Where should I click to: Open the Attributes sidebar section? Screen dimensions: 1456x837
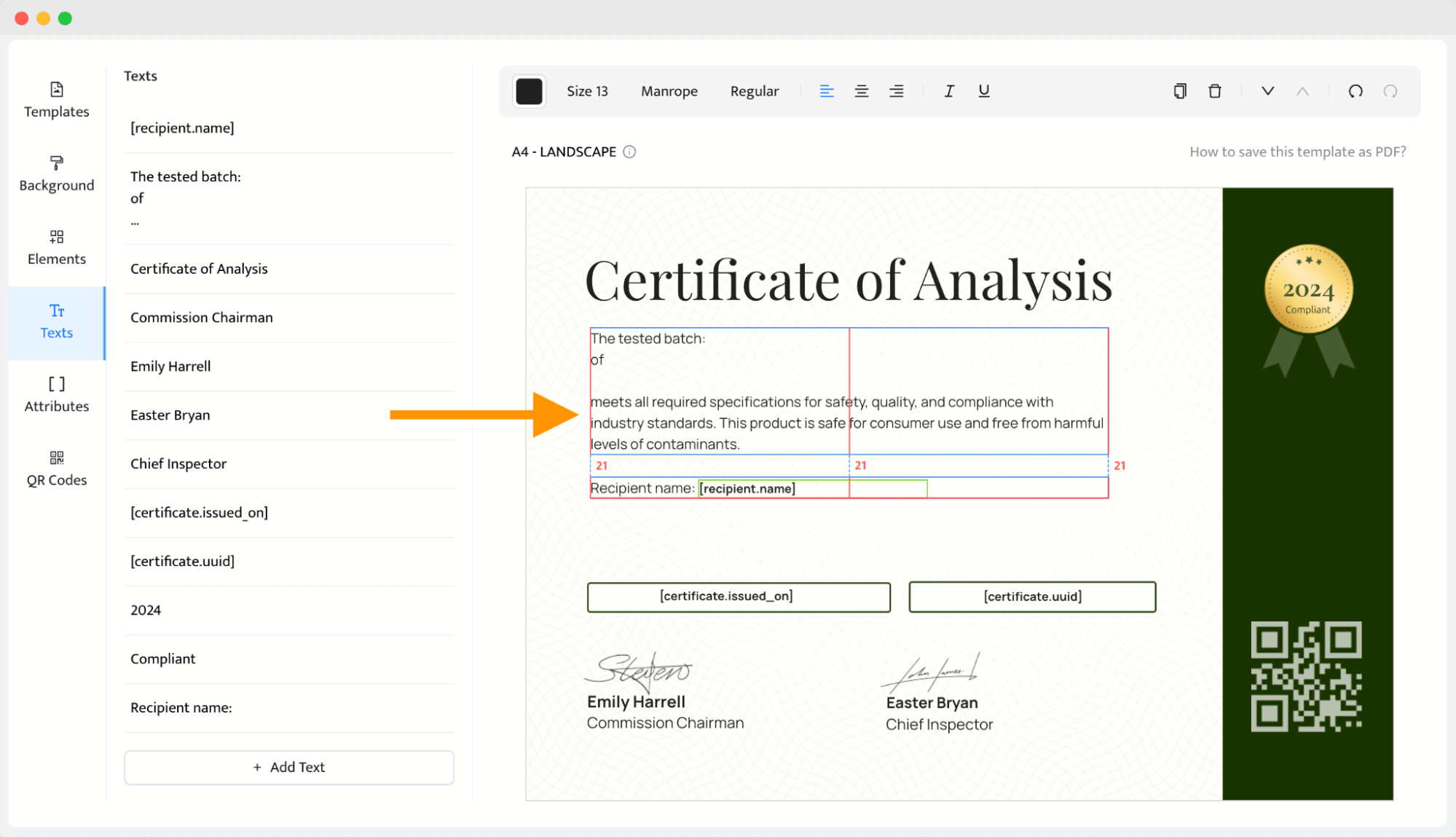coord(57,395)
